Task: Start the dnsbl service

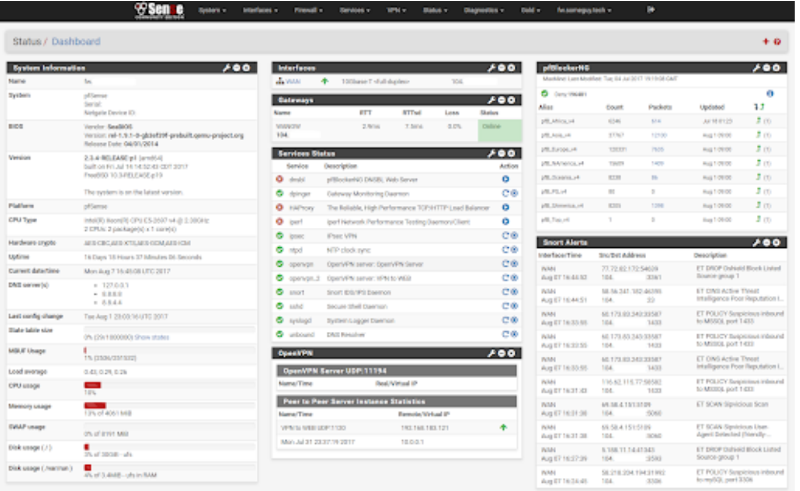Action: [x=506, y=179]
